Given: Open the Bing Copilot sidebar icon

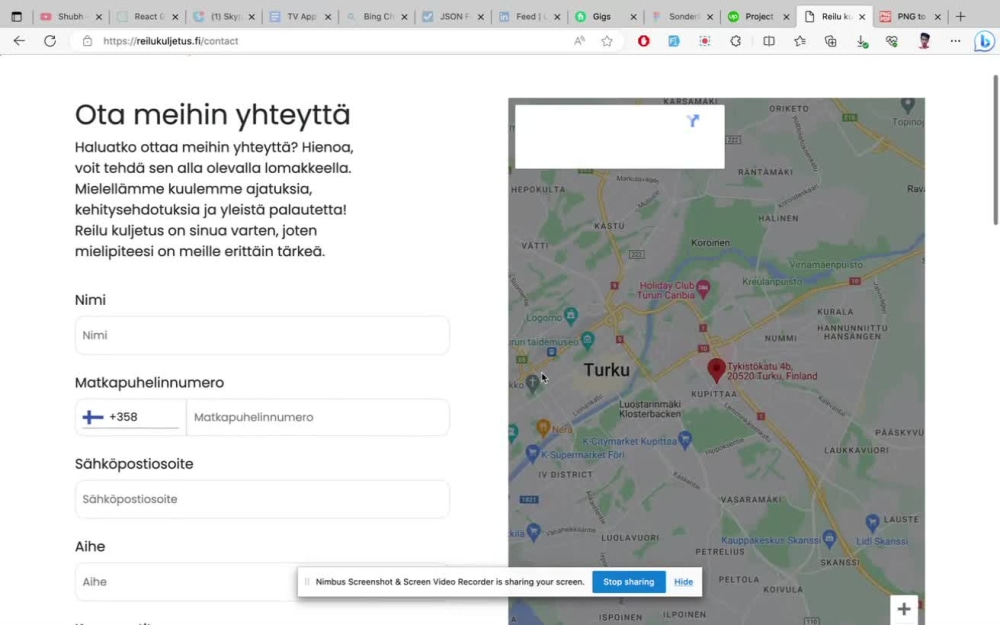Looking at the screenshot, I should (984, 41).
